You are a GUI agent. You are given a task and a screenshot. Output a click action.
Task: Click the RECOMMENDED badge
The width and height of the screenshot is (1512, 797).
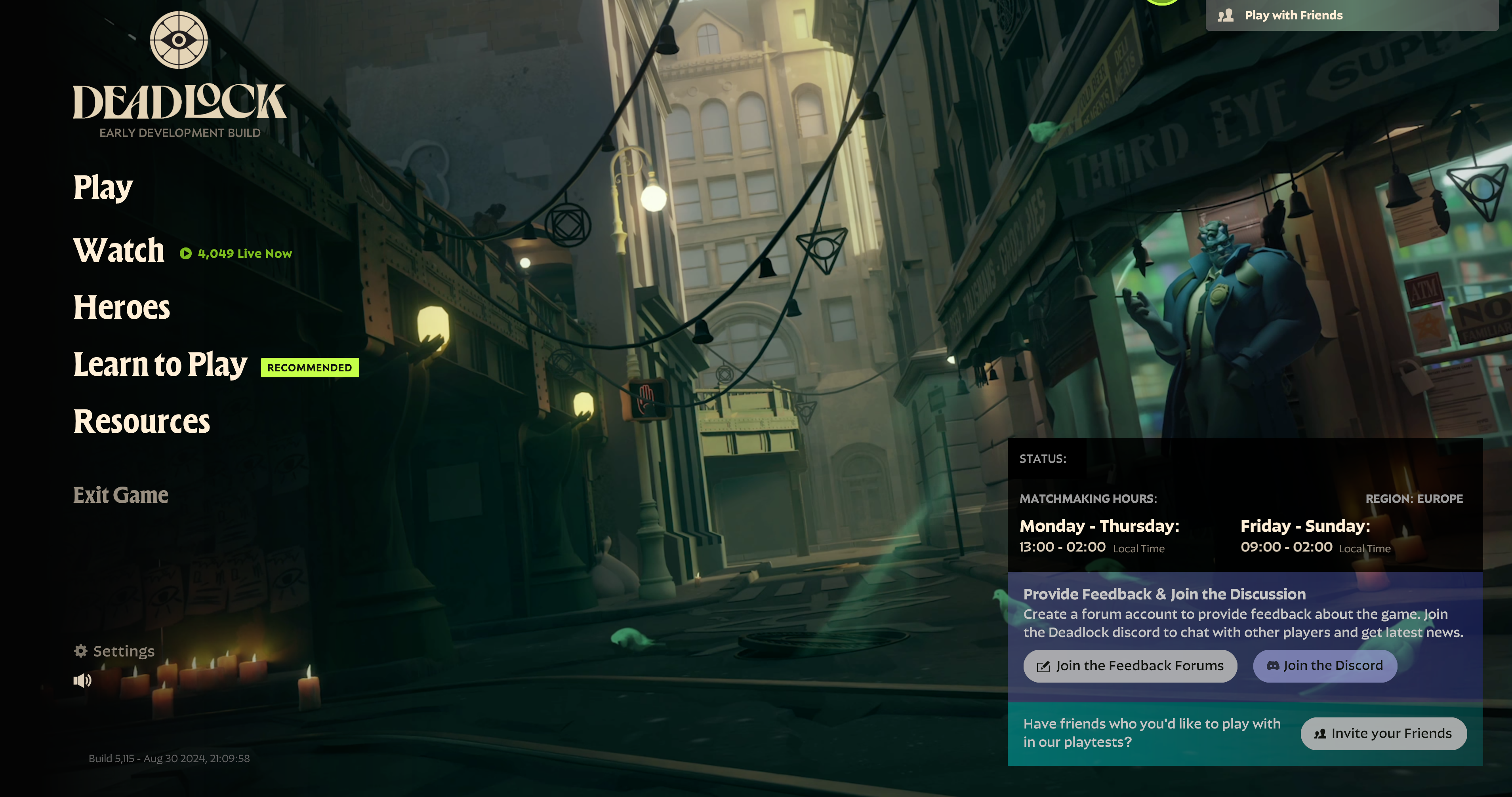coord(310,368)
